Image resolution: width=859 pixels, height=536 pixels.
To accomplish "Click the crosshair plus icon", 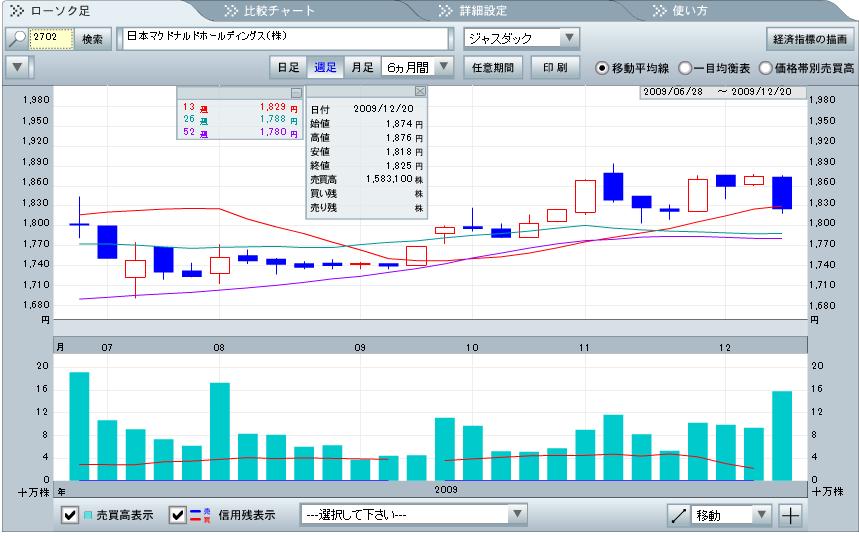I will 790,516.
